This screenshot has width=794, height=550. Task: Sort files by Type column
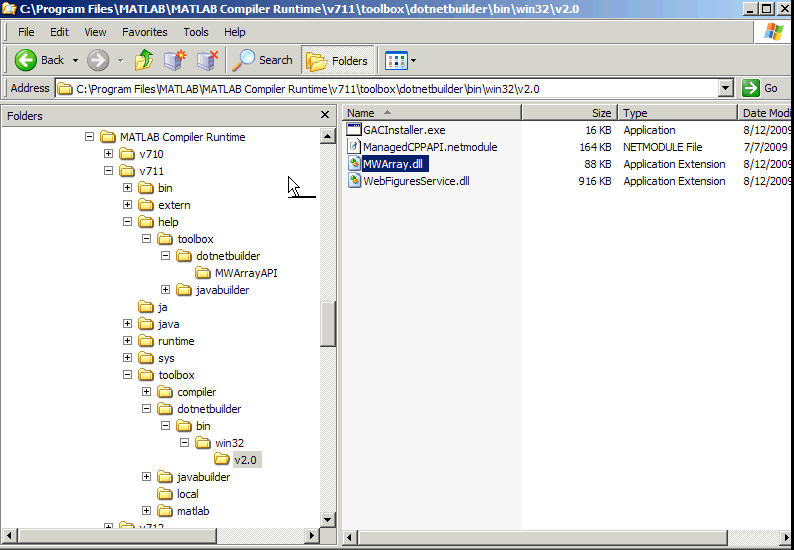678,113
